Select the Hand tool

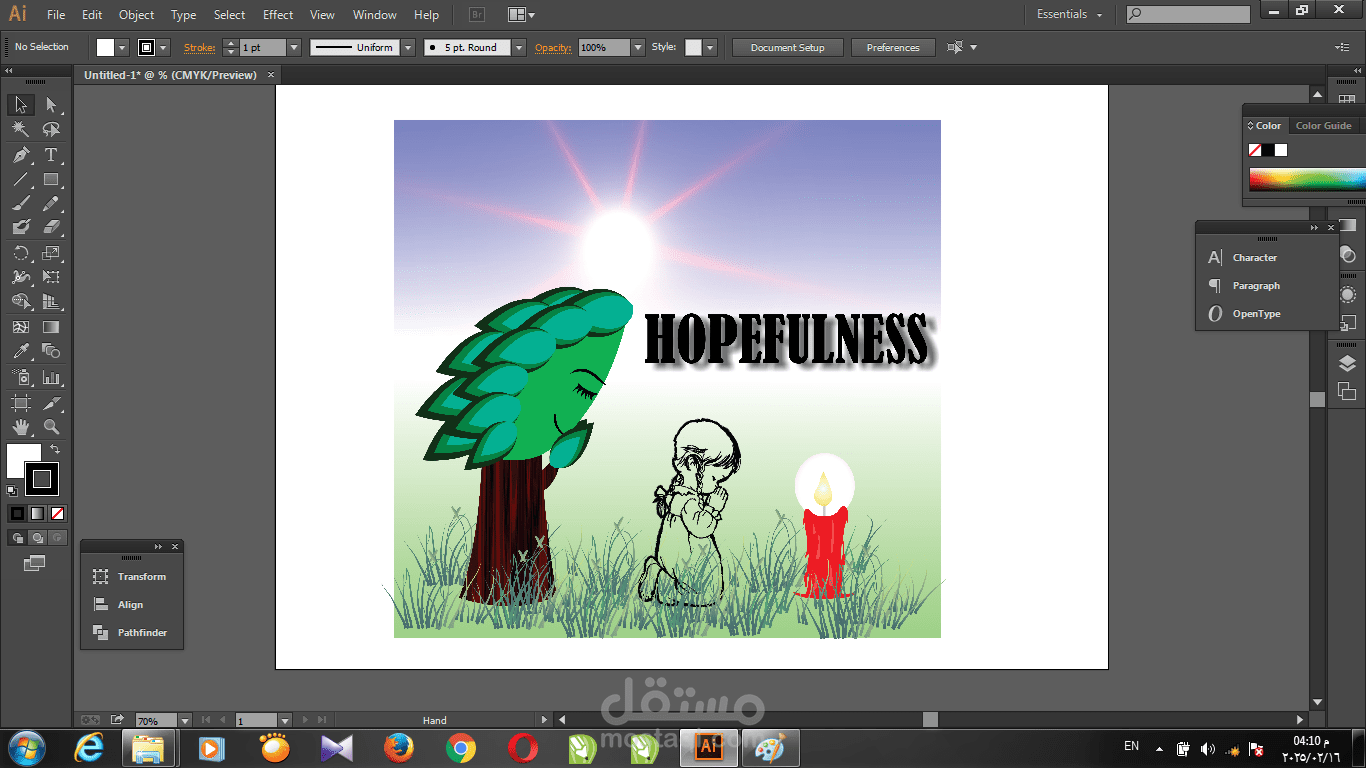click(x=21, y=427)
